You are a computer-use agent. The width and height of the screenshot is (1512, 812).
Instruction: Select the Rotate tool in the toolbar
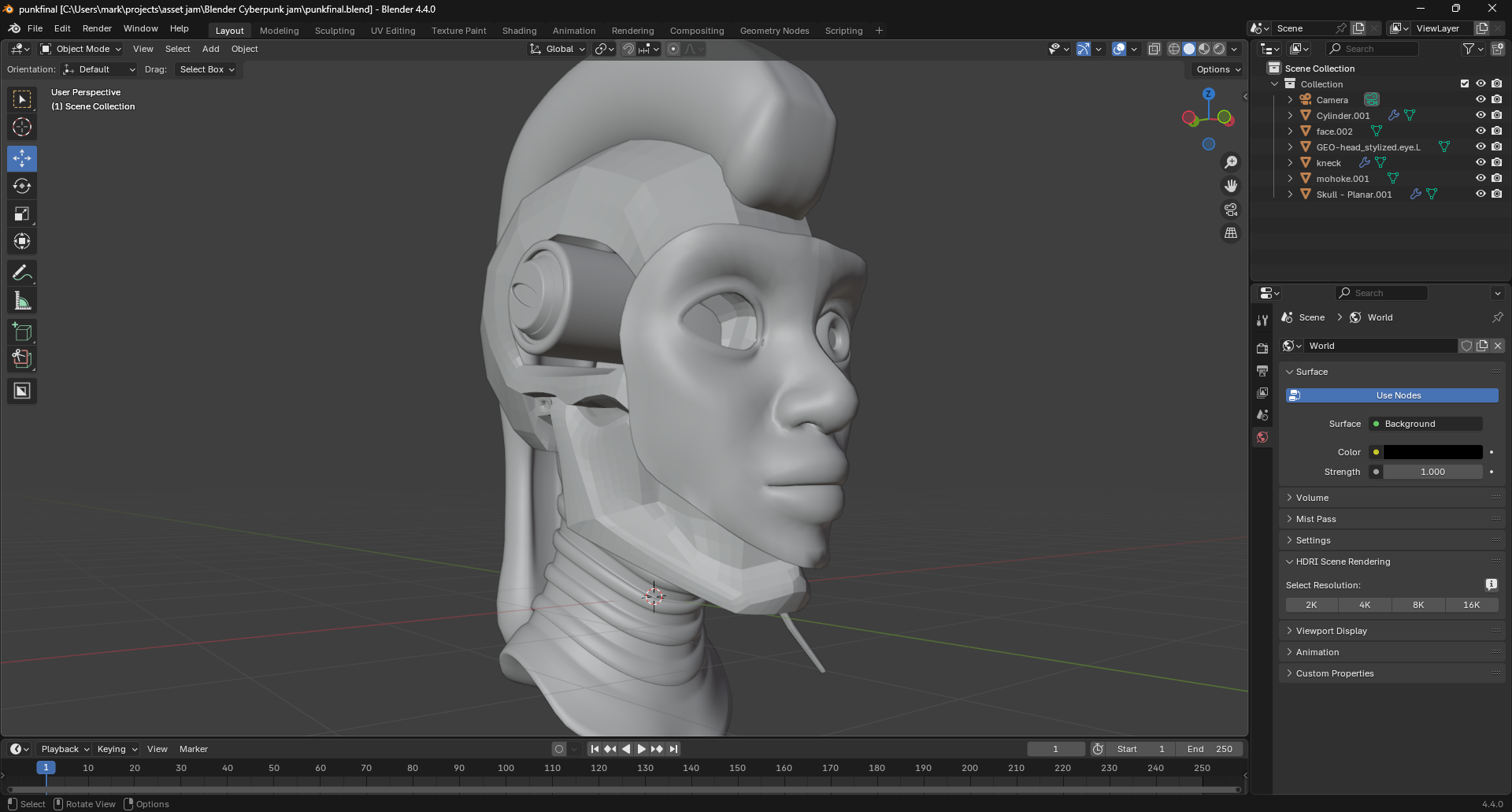click(x=22, y=187)
